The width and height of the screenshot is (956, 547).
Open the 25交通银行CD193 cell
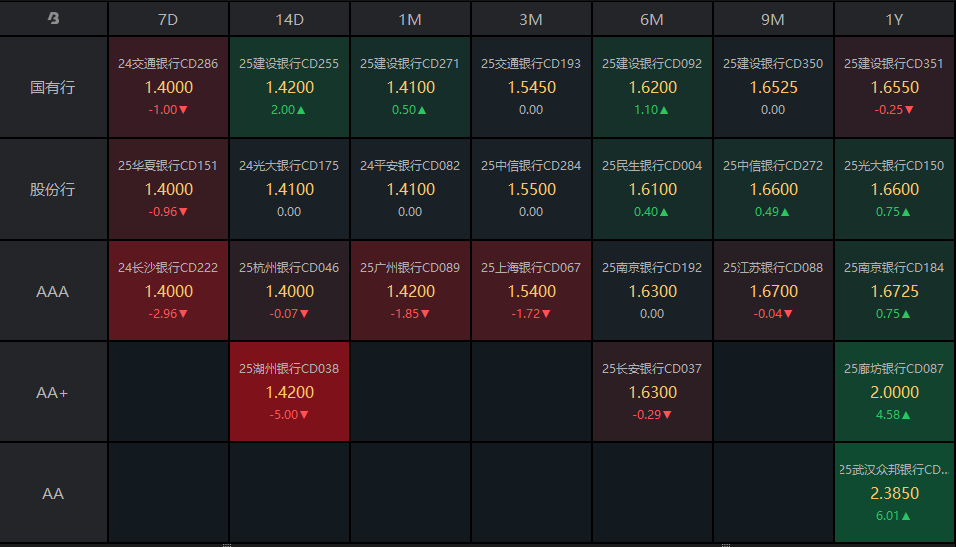click(531, 87)
